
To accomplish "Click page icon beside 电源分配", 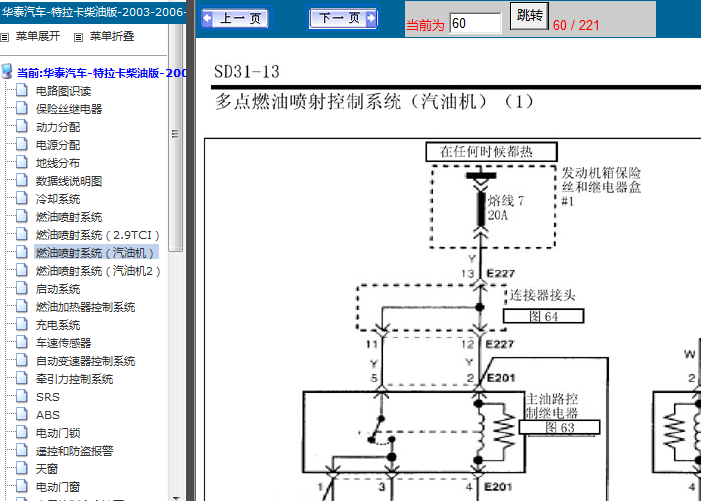I will pyautogui.click(x=22, y=143).
